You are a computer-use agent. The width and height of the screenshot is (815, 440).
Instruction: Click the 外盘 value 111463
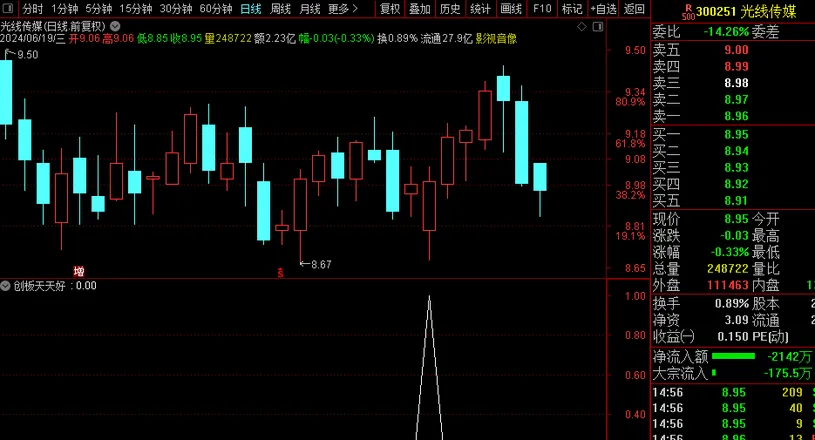pyautogui.click(x=728, y=285)
